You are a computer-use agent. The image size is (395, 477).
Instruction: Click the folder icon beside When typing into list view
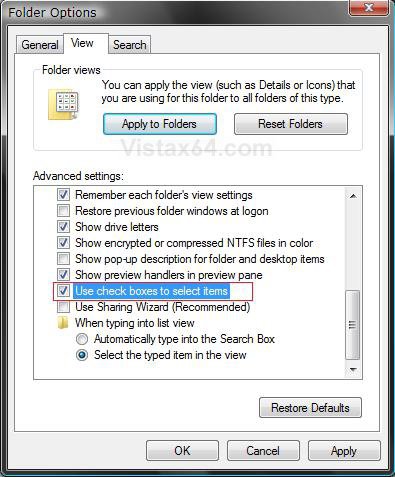click(63, 323)
